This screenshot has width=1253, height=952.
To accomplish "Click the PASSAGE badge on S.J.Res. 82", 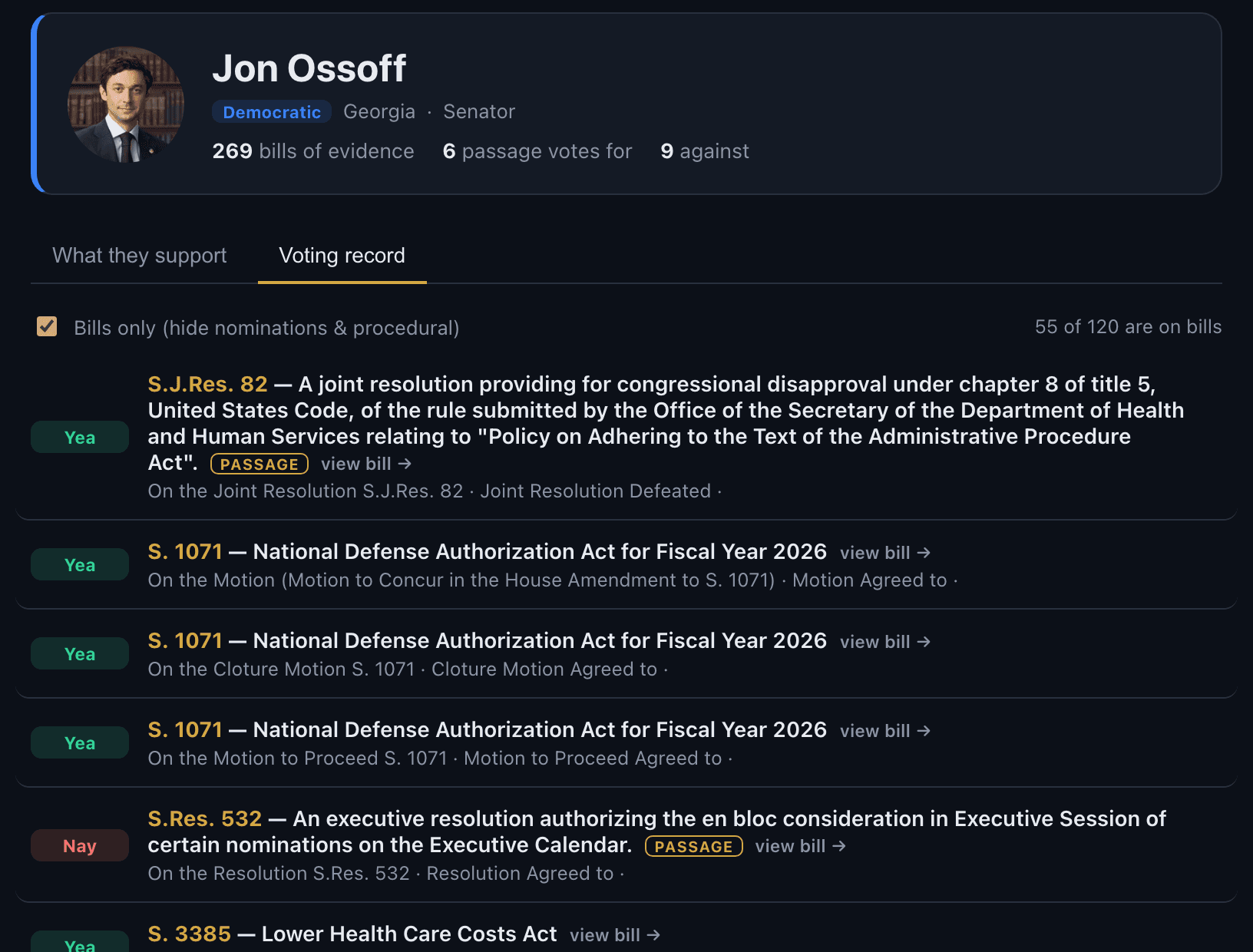I will (x=260, y=464).
